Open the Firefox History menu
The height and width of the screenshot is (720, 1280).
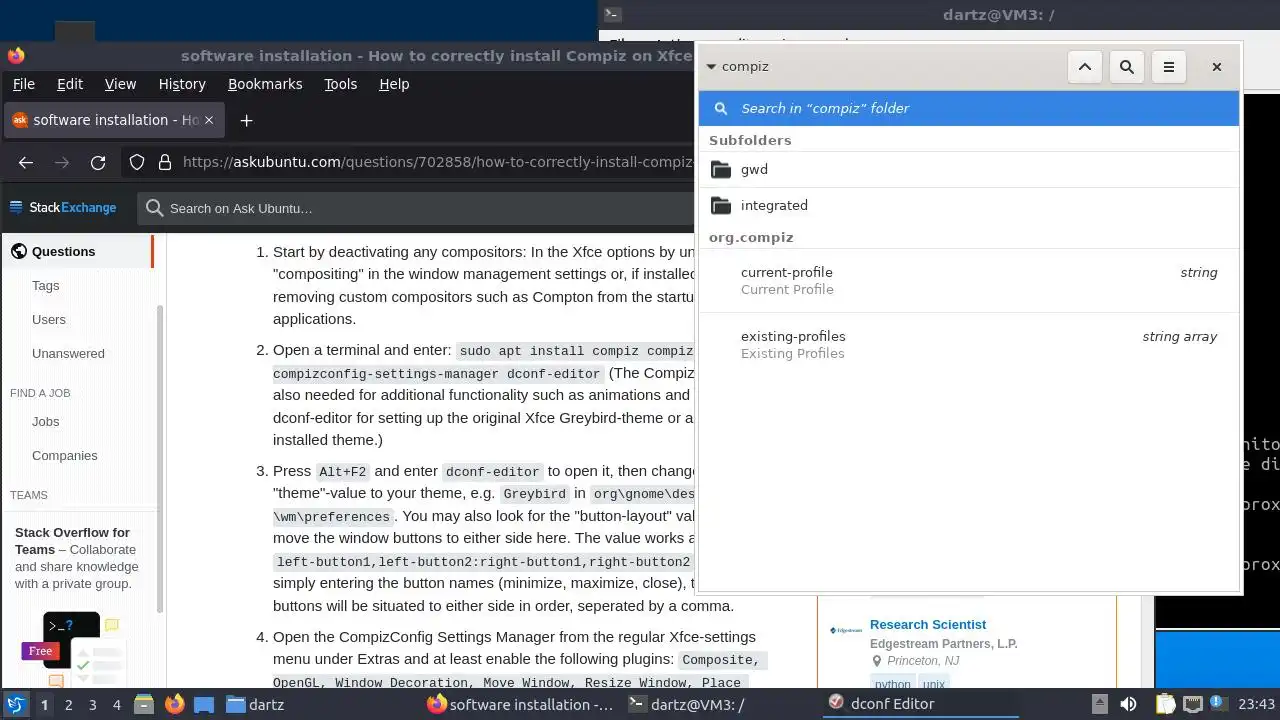point(182,84)
